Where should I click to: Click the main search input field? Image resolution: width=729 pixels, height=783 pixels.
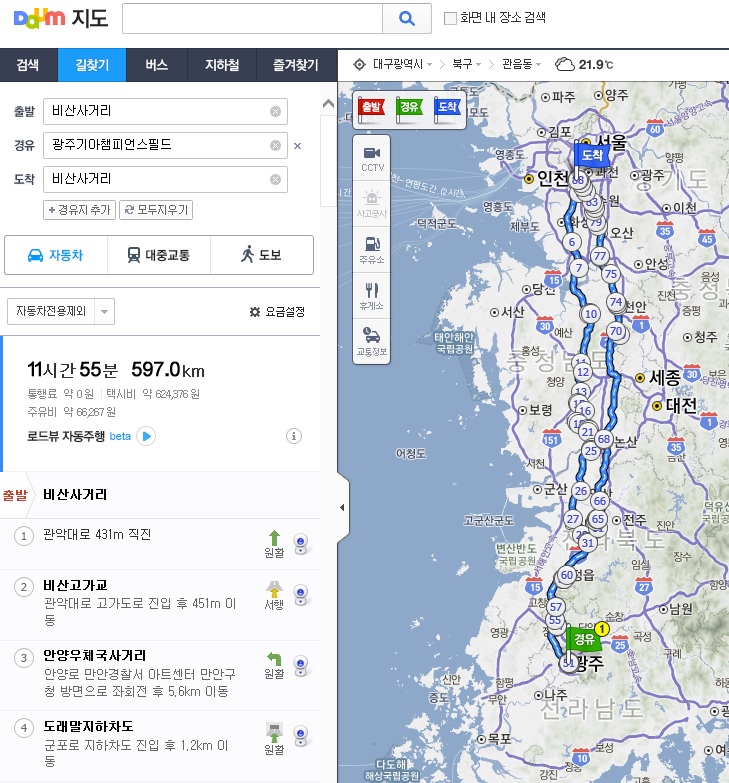click(252, 18)
